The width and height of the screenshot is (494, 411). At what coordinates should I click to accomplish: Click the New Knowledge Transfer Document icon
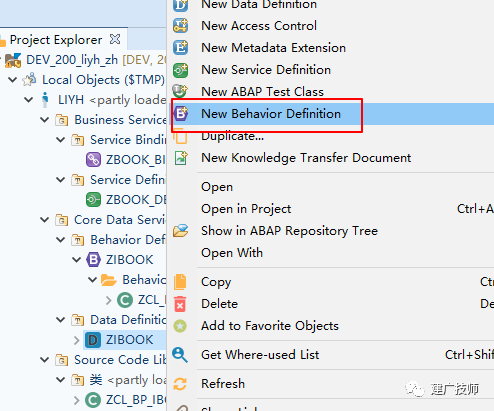point(181,158)
